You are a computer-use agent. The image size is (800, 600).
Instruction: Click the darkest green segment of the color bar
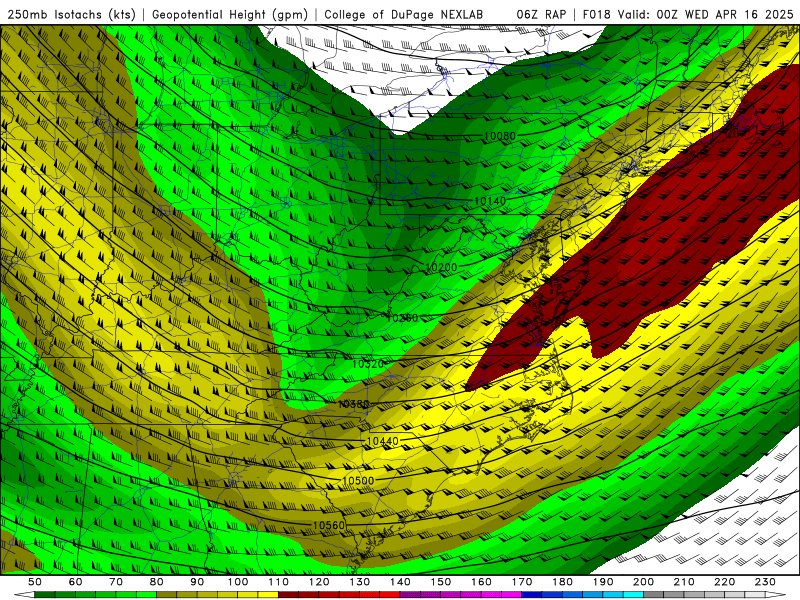click(45, 594)
